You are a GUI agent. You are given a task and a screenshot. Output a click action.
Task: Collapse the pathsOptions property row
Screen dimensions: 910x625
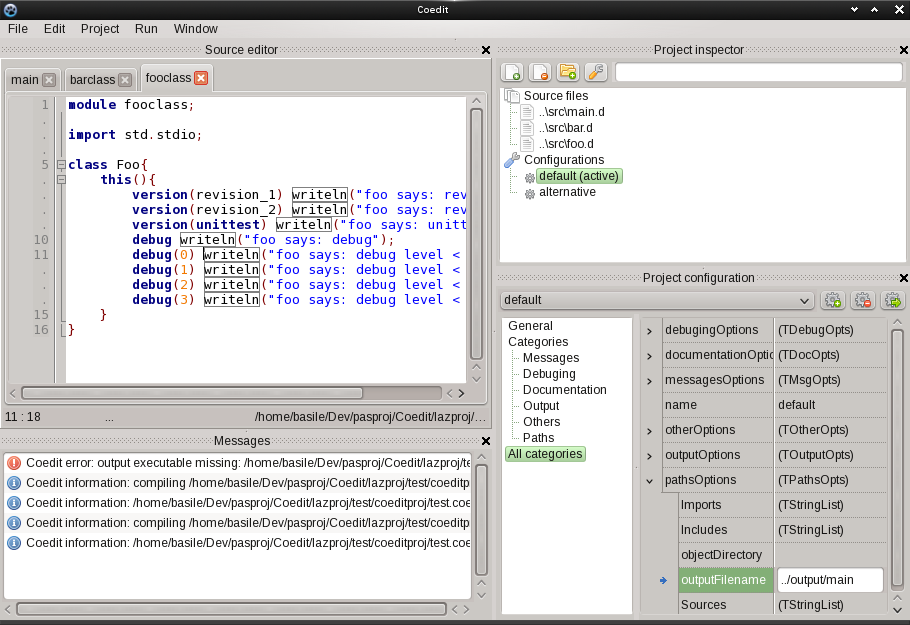click(650, 480)
